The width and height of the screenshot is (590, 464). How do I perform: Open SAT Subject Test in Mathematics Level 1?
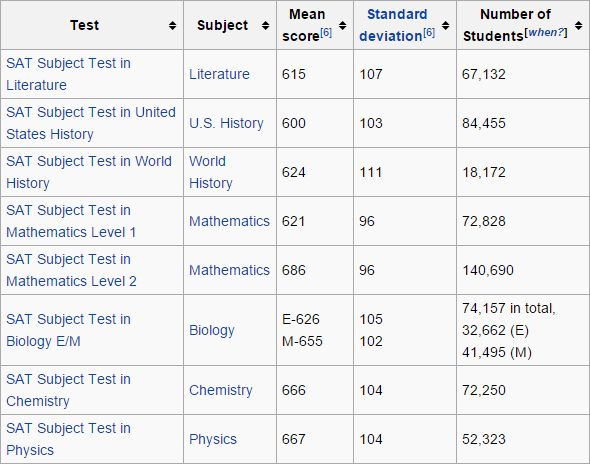(x=71, y=221)
